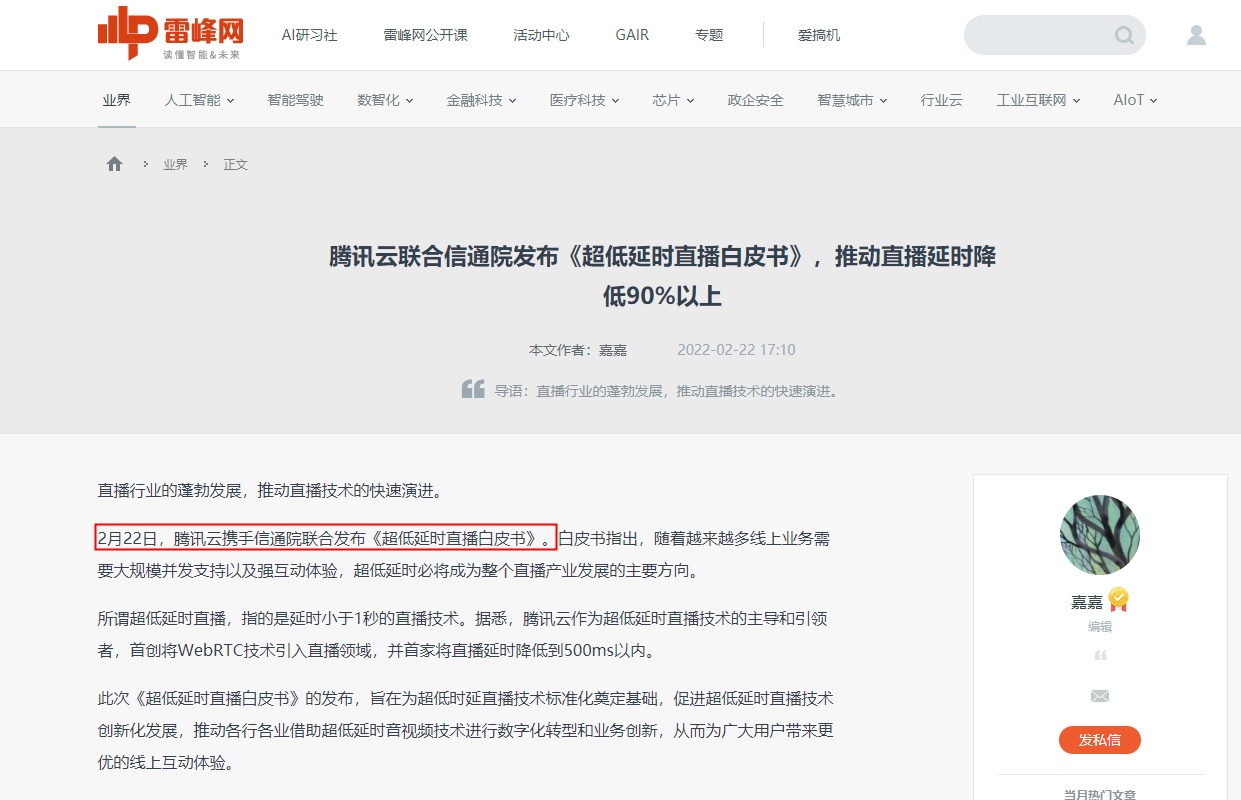The height and width of the screenshot is (800, 1241).
Task: Expand the 人工智能 dropdown menu
Action: 199,100
